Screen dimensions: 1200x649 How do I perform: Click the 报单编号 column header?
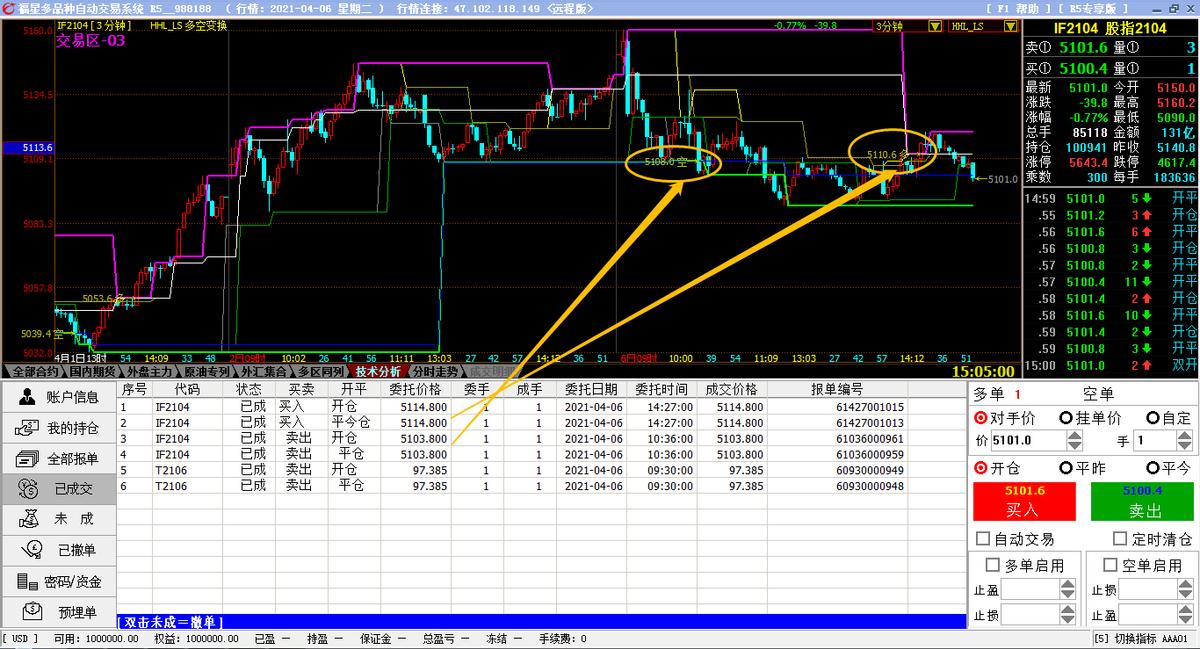point(837,389)
